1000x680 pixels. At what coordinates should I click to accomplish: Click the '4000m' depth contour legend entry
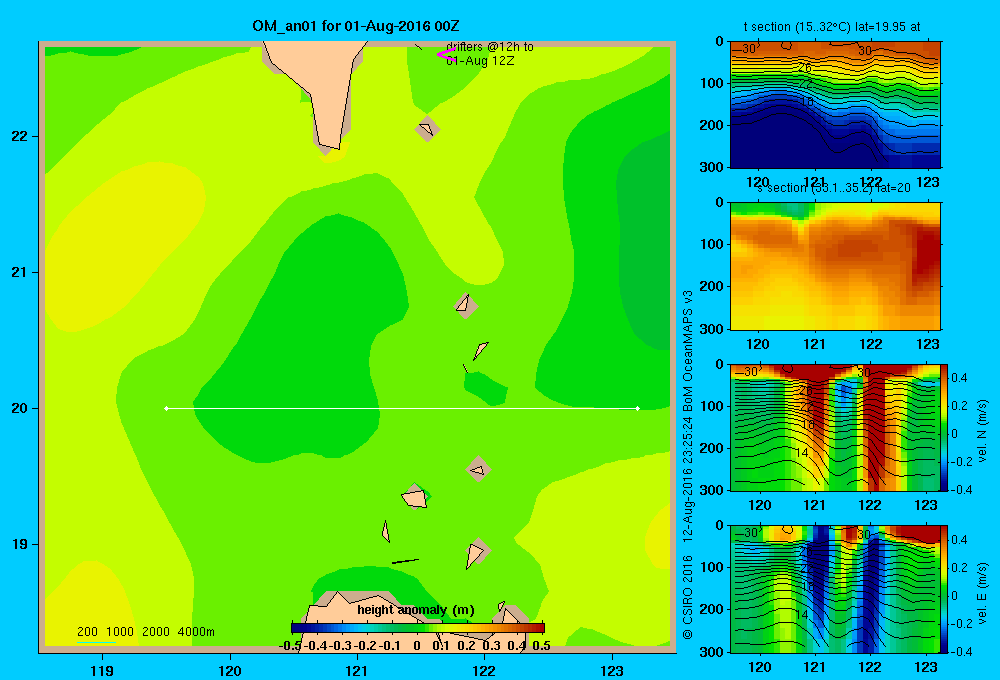point(196,632)
